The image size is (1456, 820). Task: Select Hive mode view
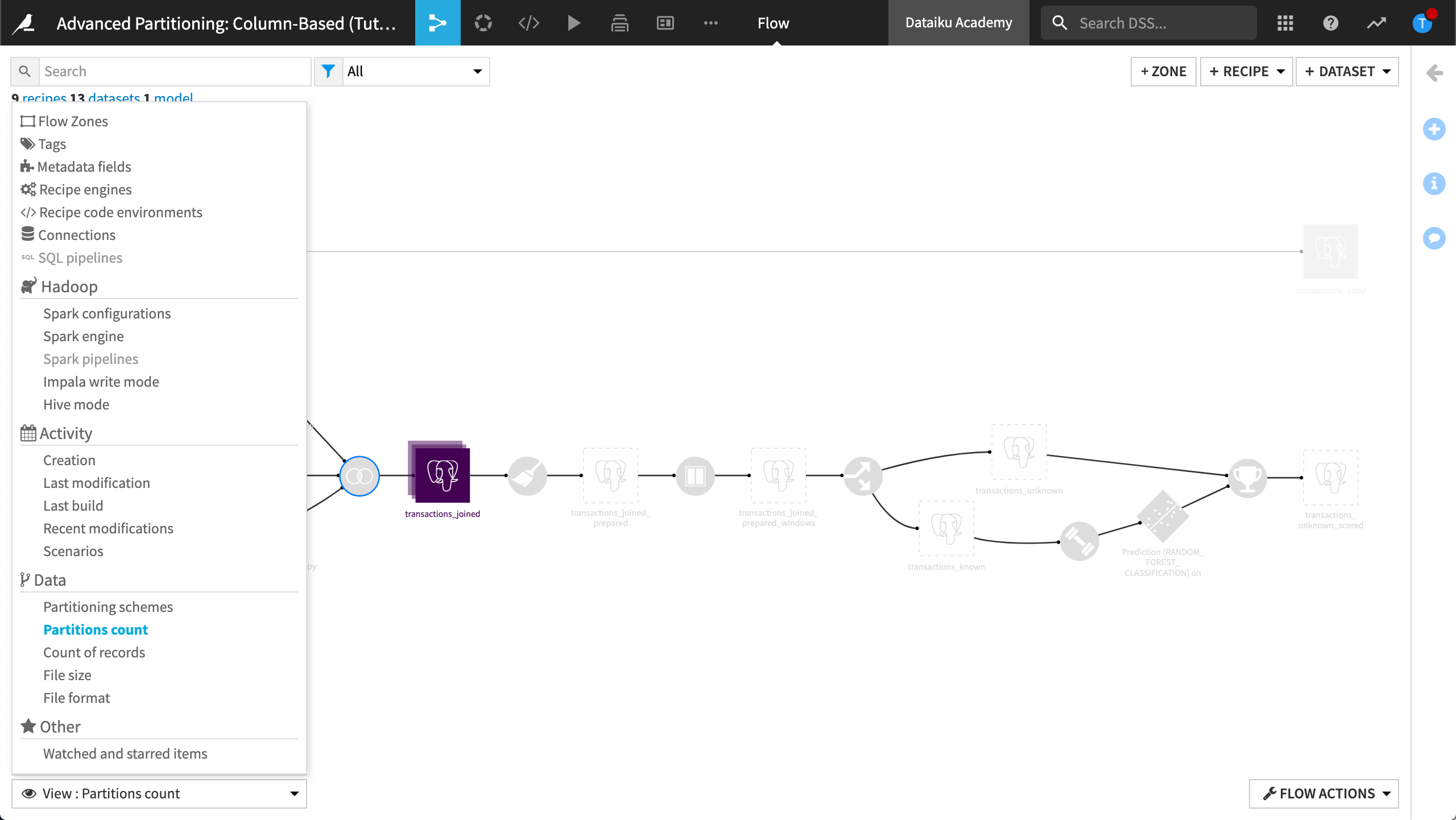(x=76, y=404)
